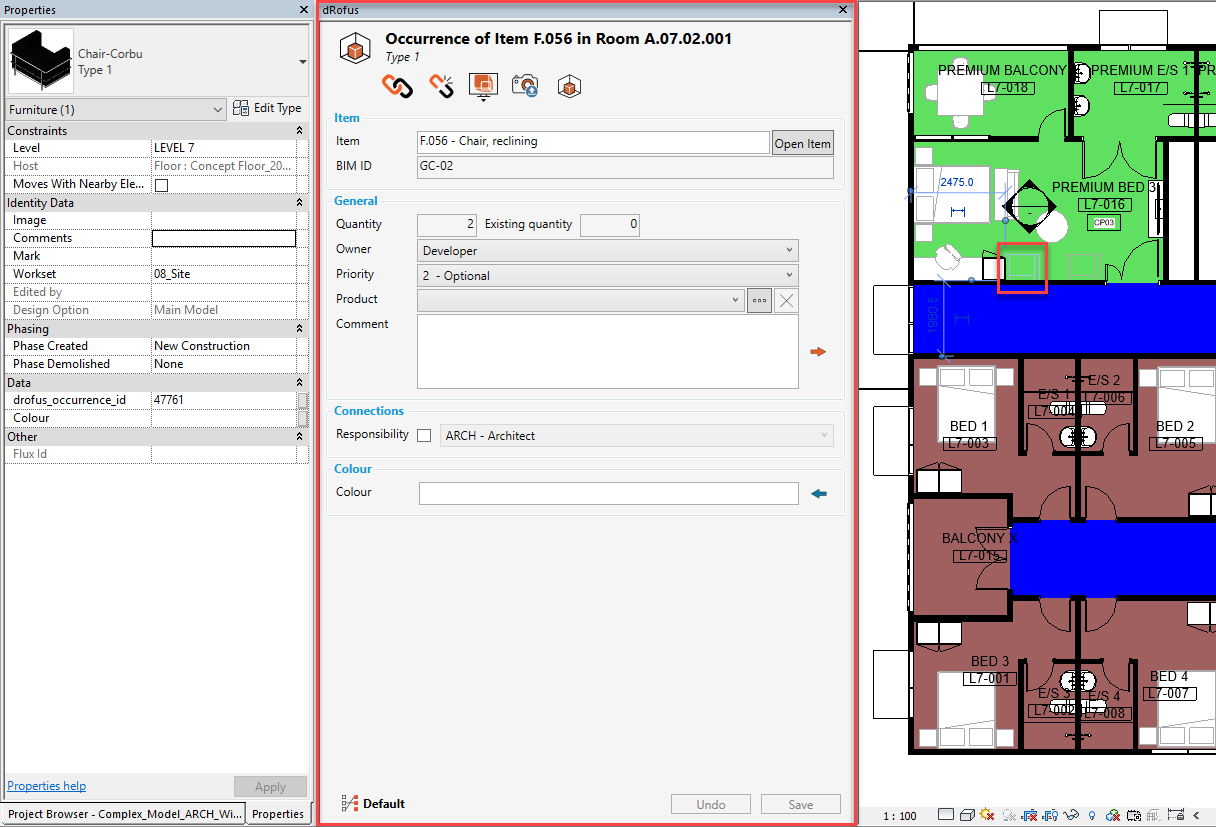Click the link occurrence icon in dRofus

point(397,86)
